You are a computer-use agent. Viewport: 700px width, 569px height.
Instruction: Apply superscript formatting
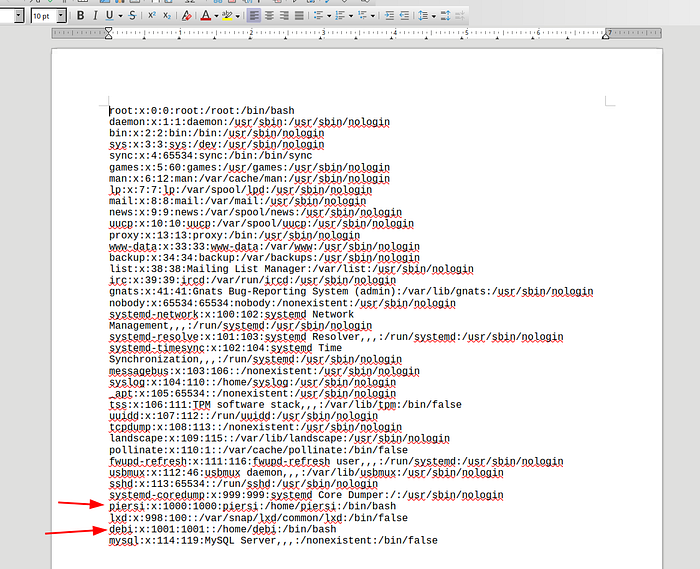click(152, 16)
